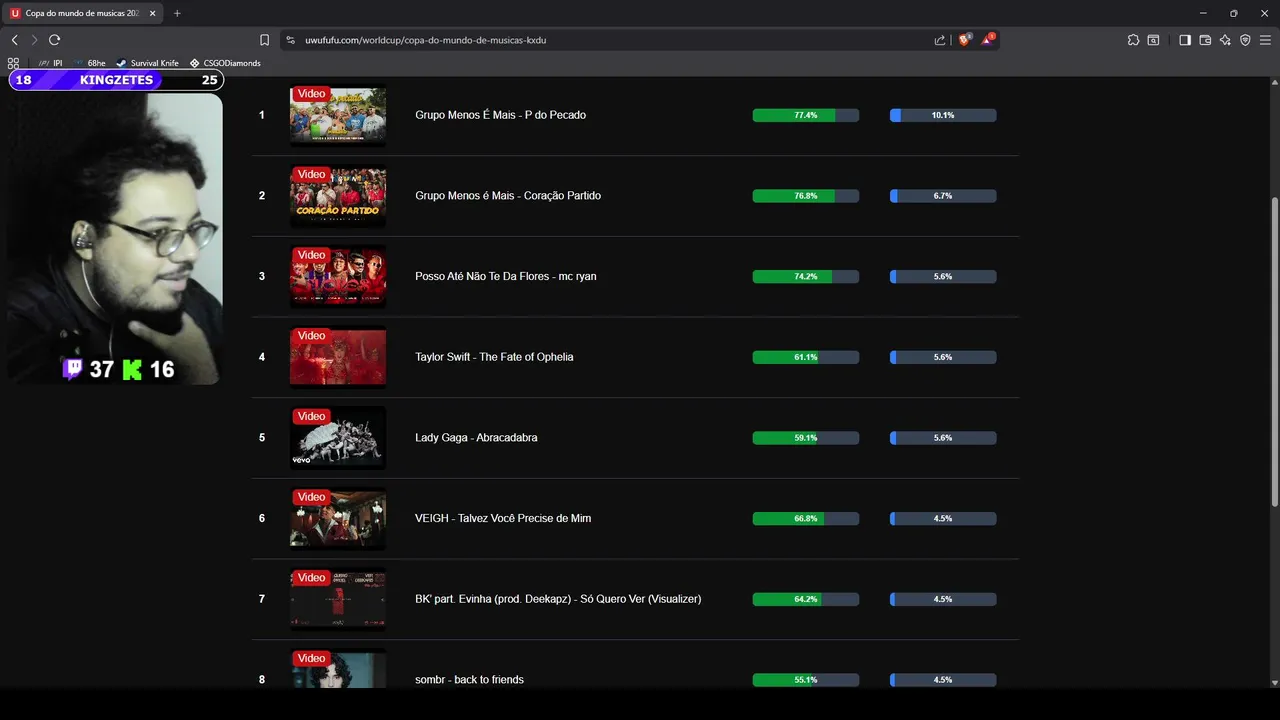Open the browser hamburger menu
1280x720 pixels.
[1265, 40]
